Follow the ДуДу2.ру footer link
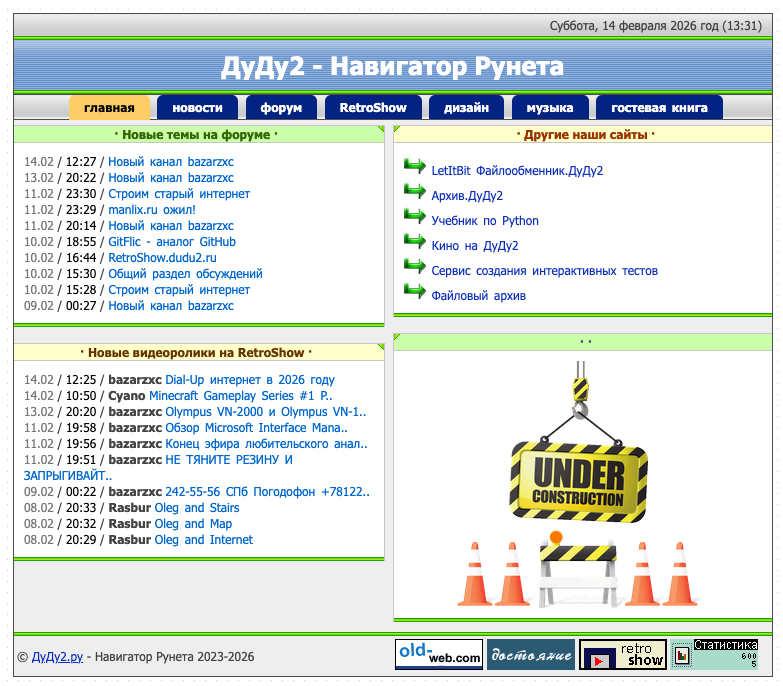783x686 pixels. click(56, 657)
